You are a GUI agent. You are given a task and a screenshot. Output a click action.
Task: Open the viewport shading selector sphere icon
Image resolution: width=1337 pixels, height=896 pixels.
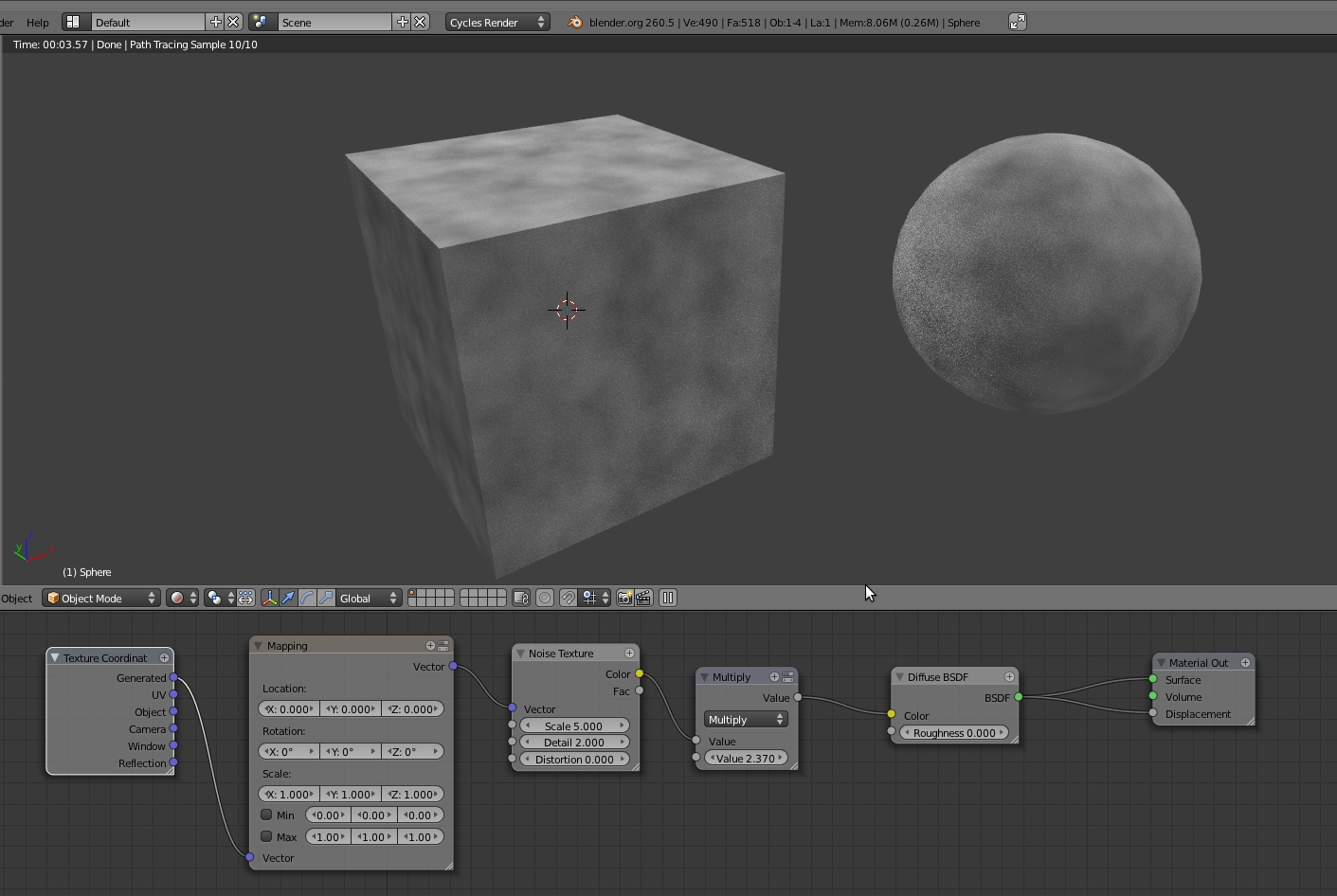click(x=182, y=598)
